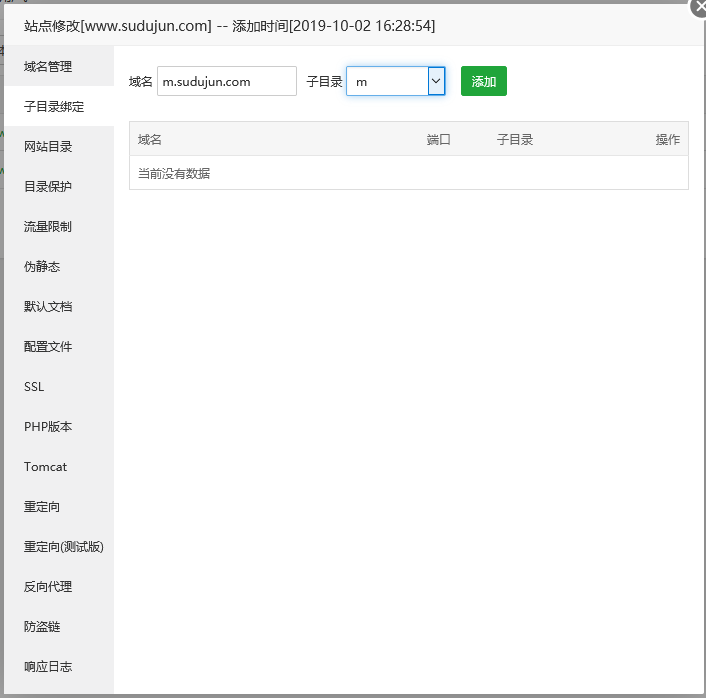Open 配置文件 tab
The width and height of the screenshot is (706, 698).
[48, 347]
